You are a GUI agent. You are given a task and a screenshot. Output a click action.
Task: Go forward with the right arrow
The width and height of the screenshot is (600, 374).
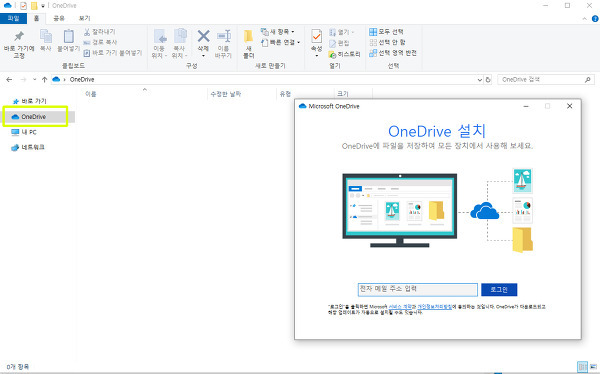click(23, 80)
